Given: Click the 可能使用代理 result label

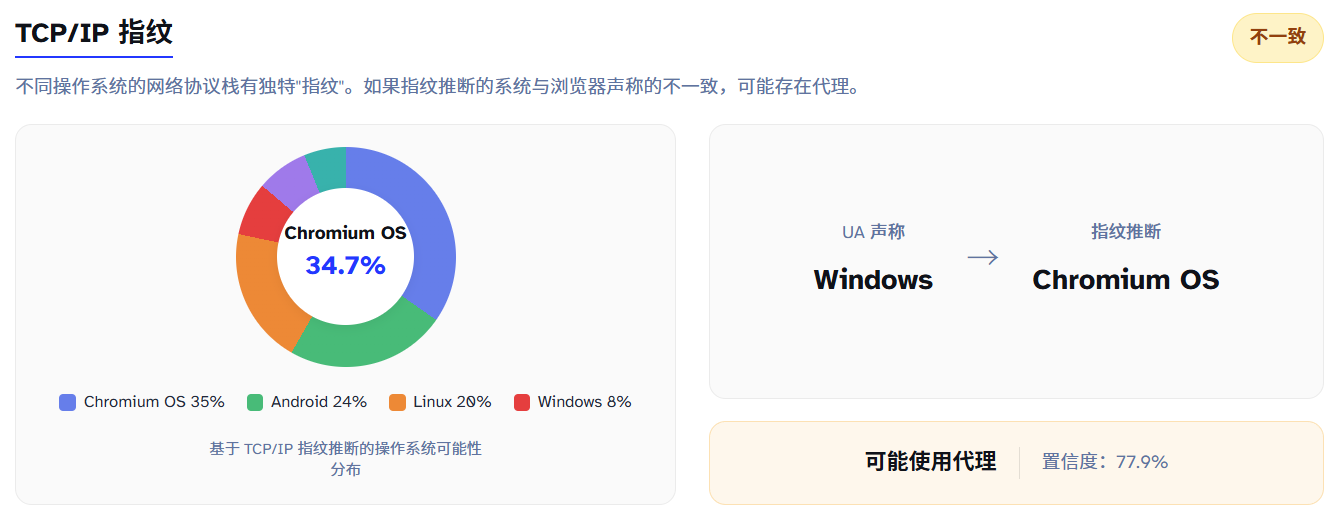Looking at the screenshot, I should [930, 462].
